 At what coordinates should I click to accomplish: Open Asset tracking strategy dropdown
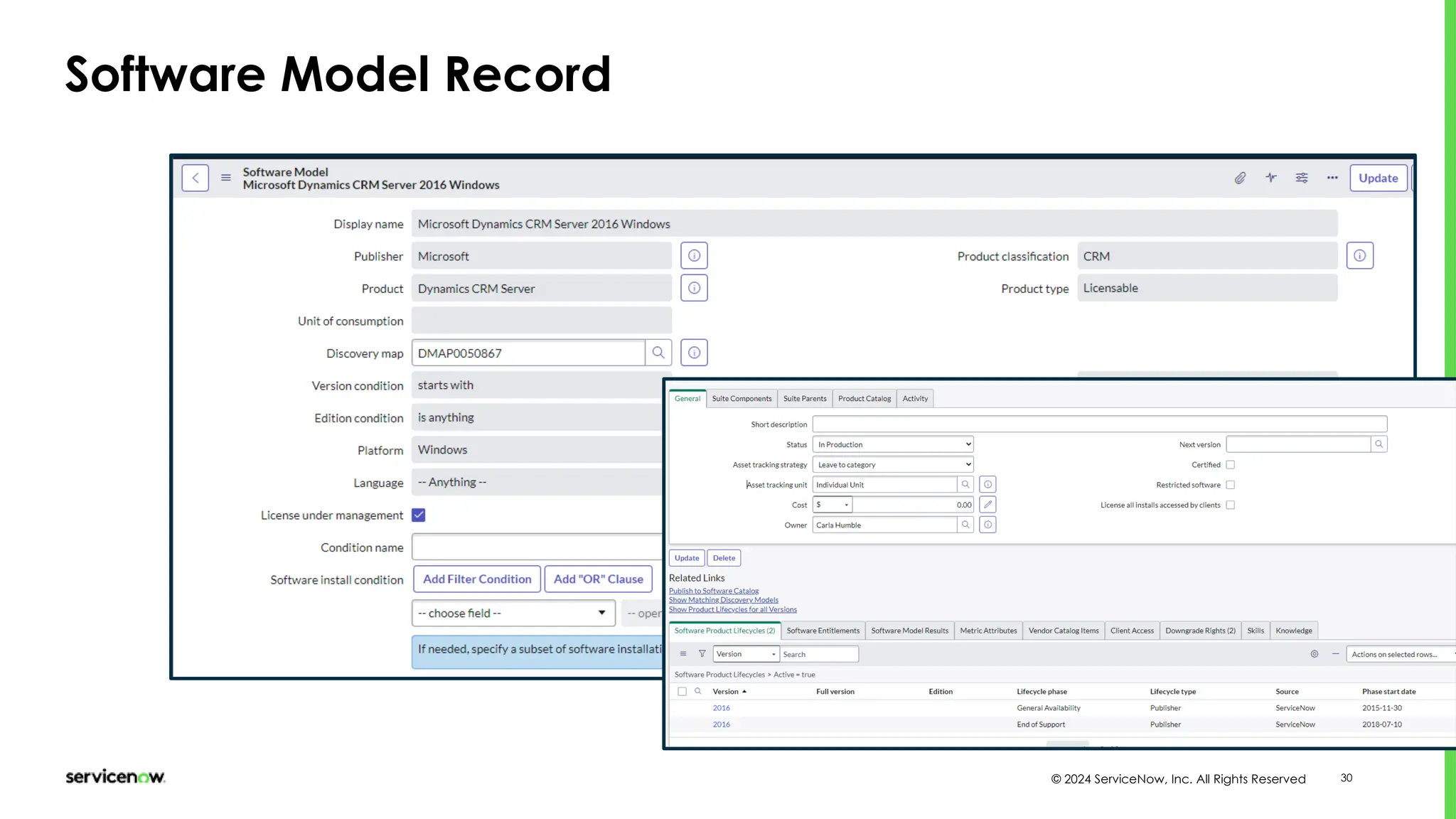coord(893,464)
